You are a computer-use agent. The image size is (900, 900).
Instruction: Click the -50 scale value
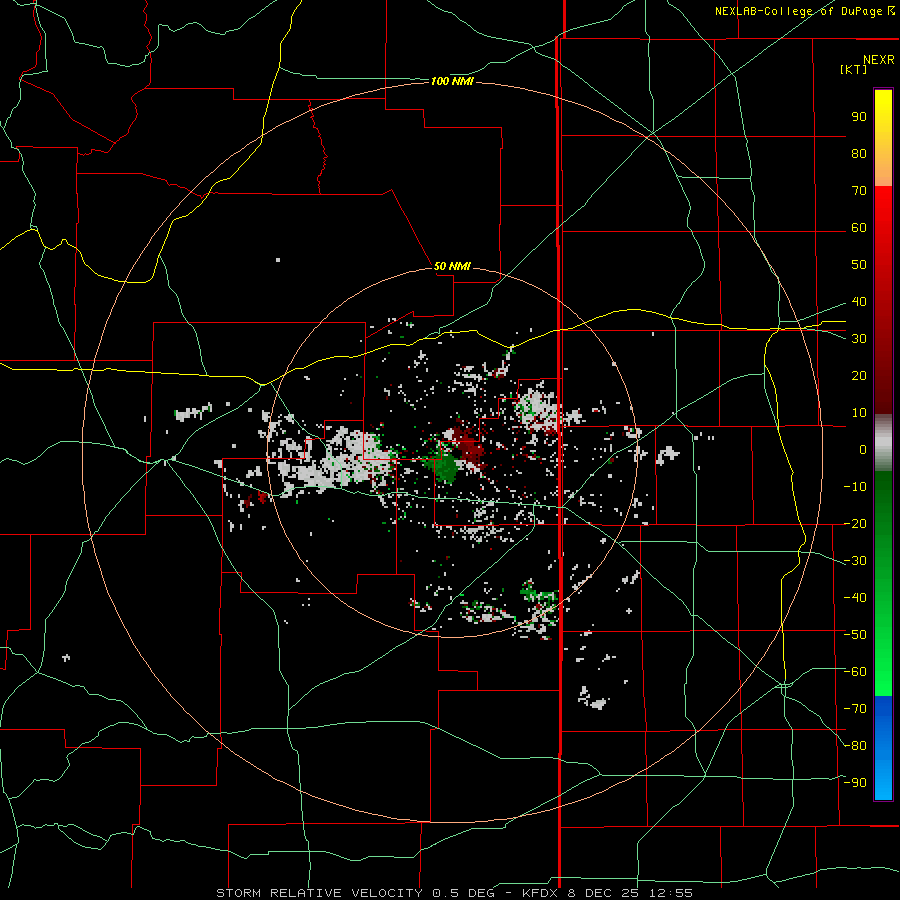[855, 635]
